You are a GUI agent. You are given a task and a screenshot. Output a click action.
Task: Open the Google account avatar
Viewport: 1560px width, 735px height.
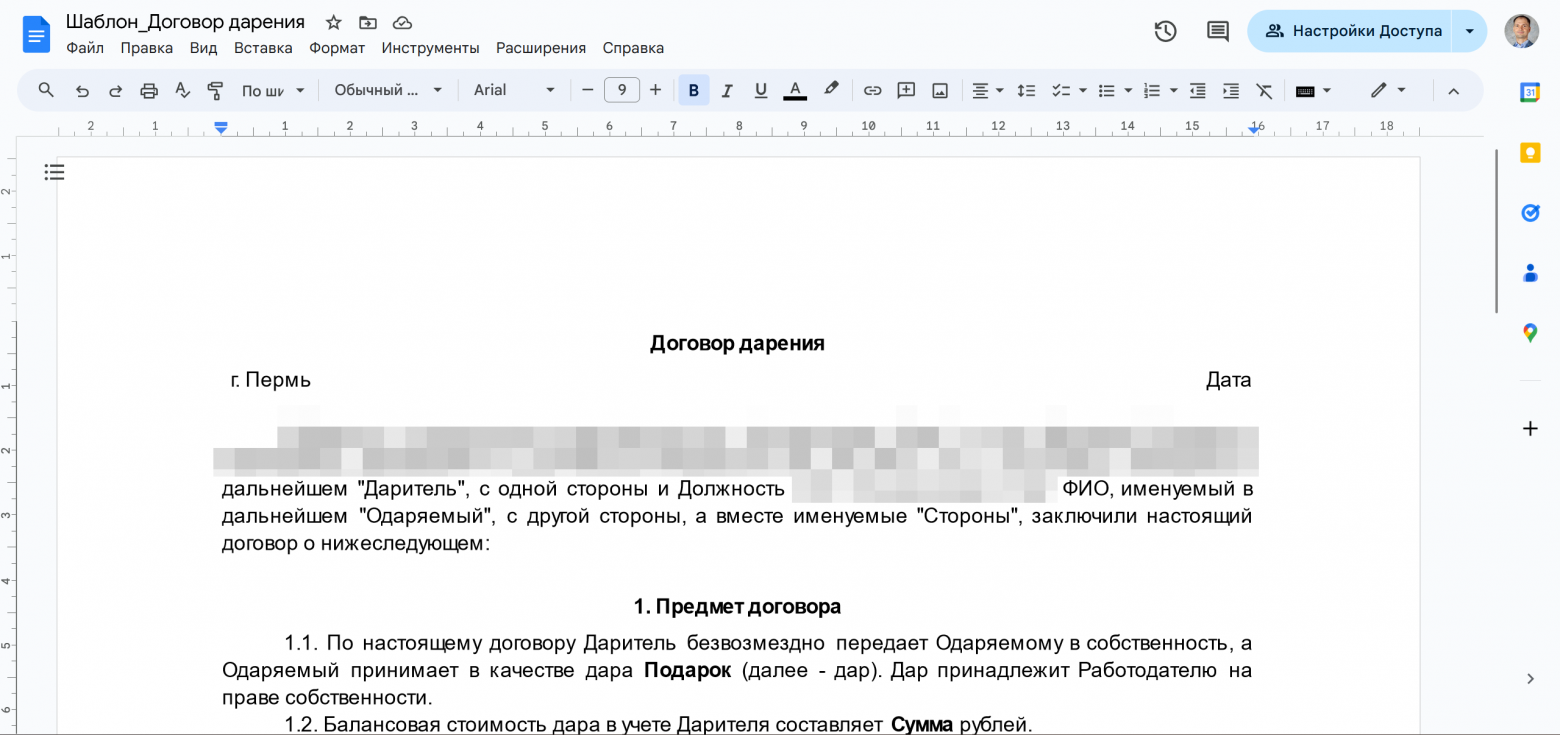[1522, 31]
